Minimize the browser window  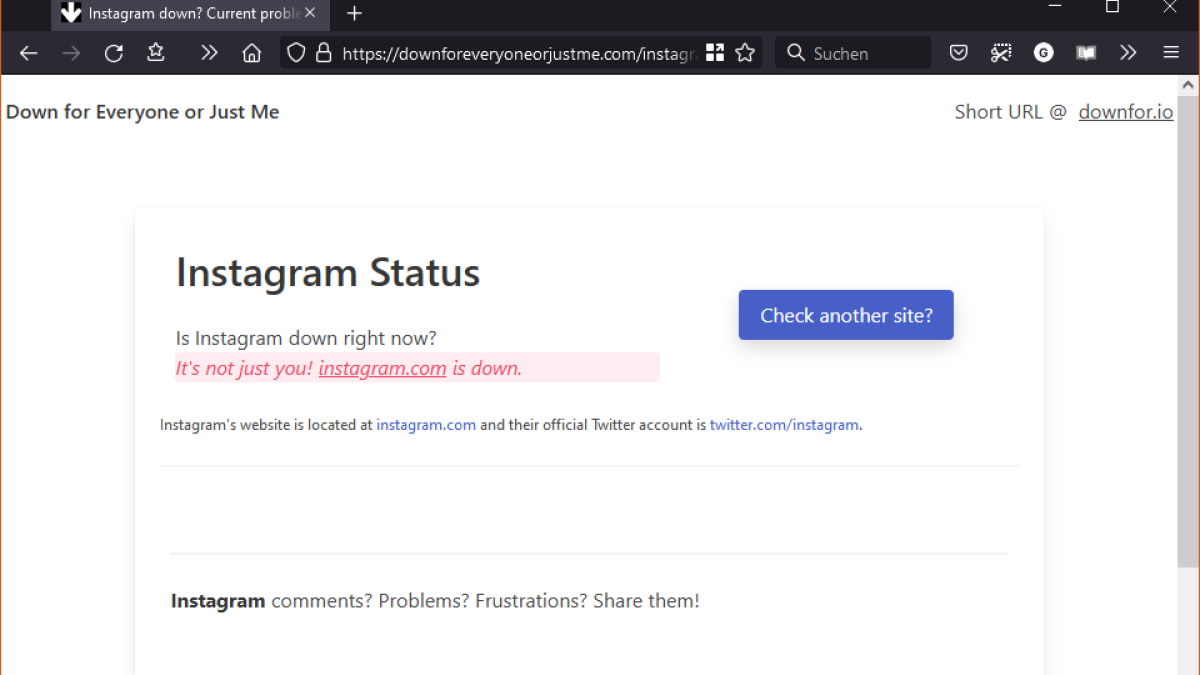tap(1053, 7)
